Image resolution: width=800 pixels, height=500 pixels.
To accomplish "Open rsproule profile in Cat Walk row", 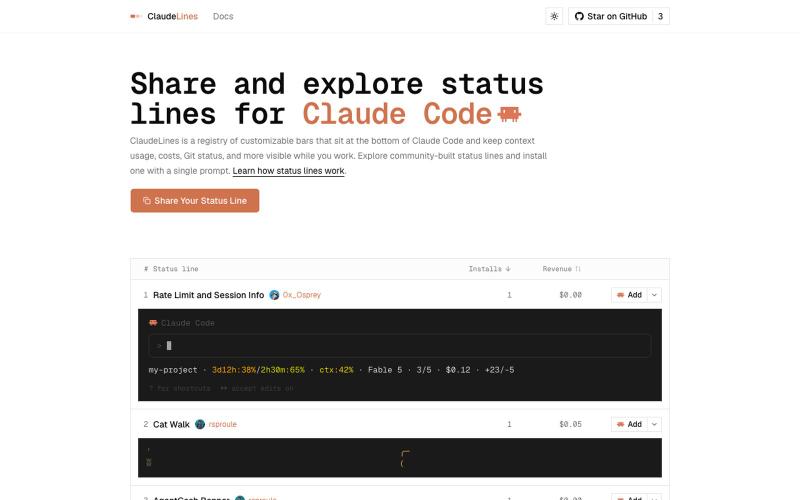I will (222, 424).
